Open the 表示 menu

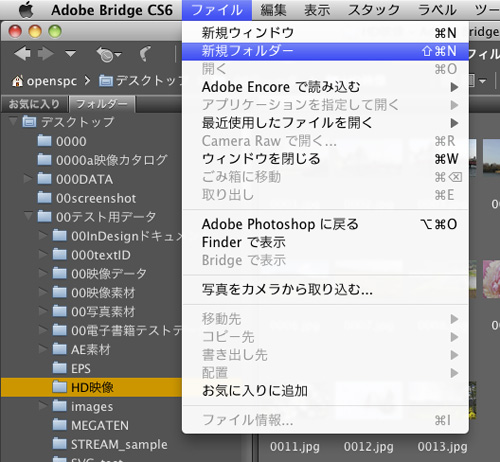click(317, 10)
